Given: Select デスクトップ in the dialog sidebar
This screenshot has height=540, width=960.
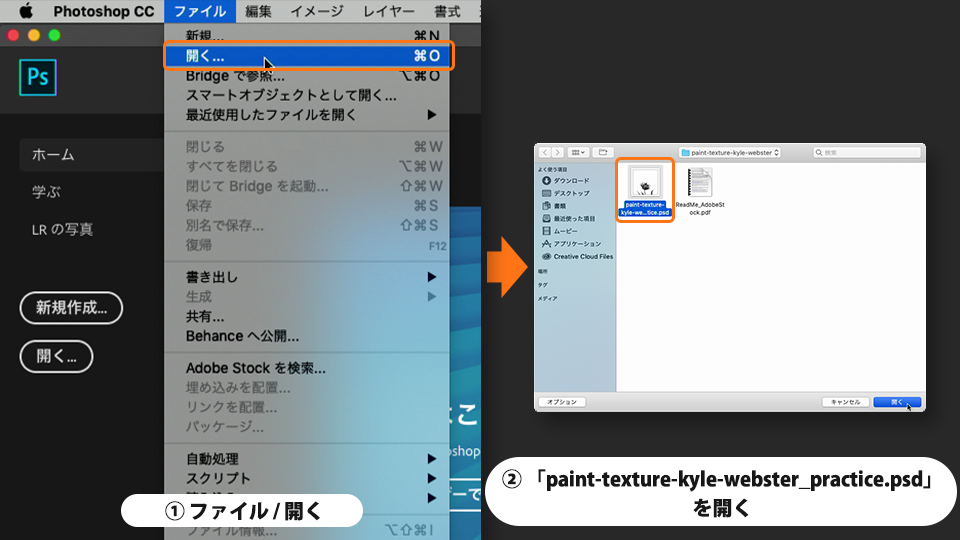Looking at the screenshot, I should pos(565,193).
